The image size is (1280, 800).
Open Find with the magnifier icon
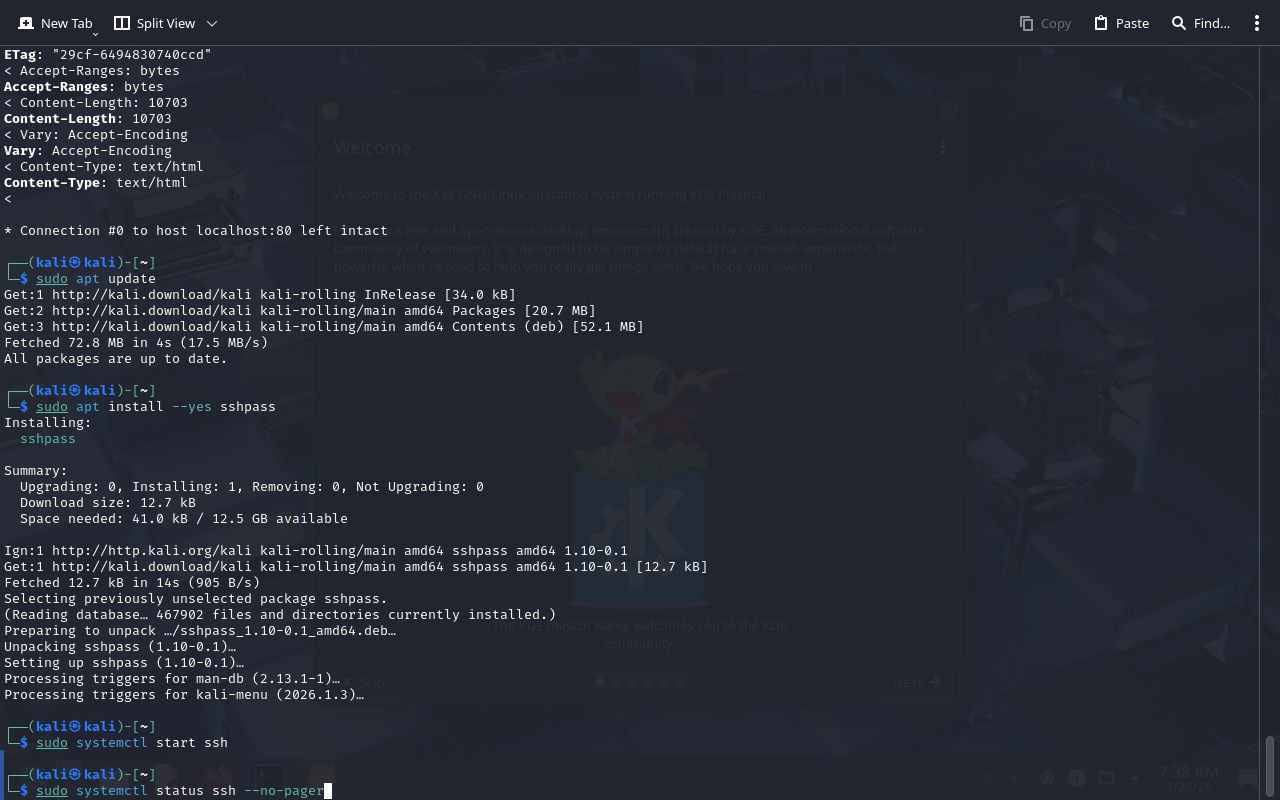1180,23
